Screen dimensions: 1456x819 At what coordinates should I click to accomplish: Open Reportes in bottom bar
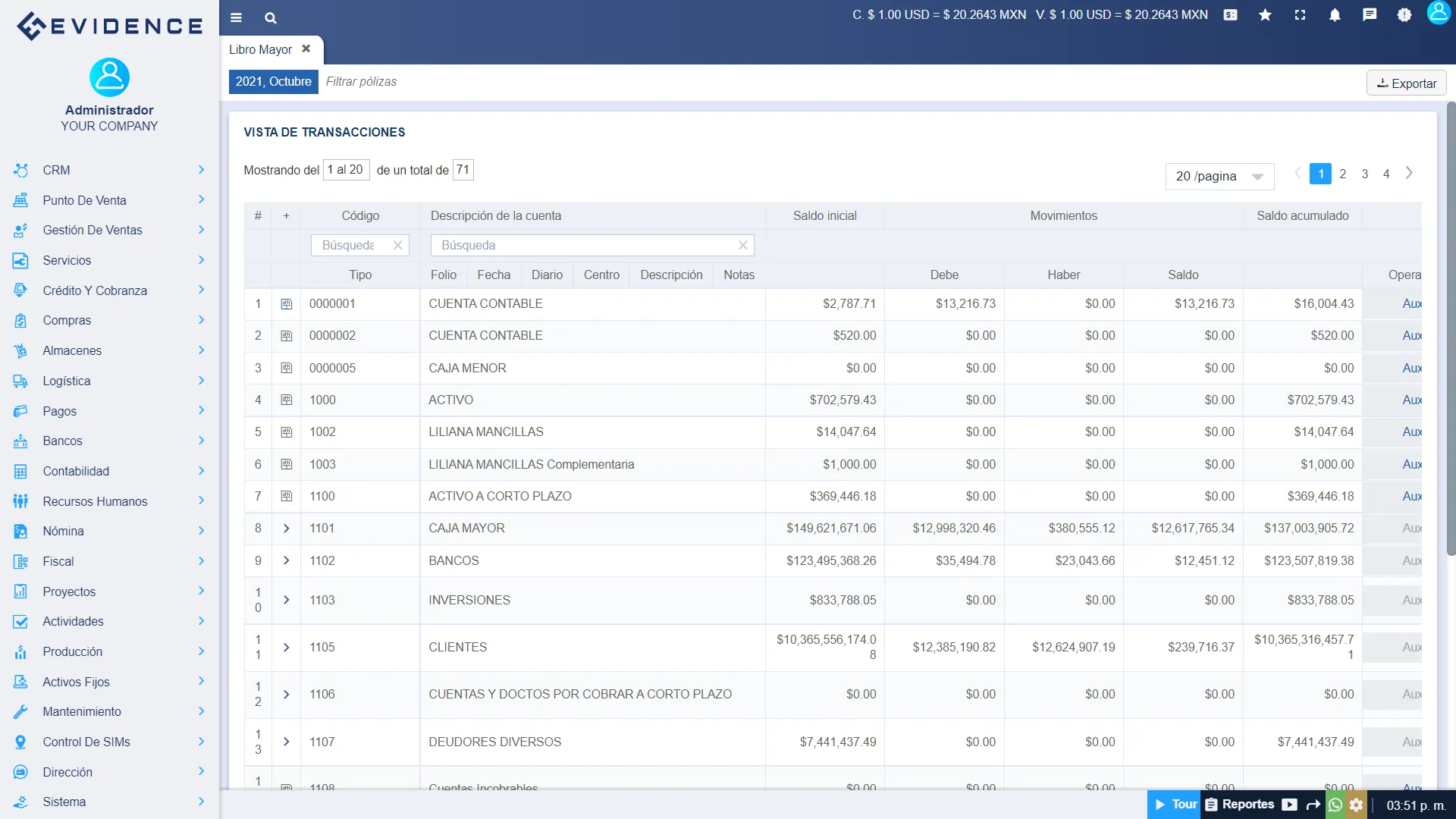click(1239, 805)
